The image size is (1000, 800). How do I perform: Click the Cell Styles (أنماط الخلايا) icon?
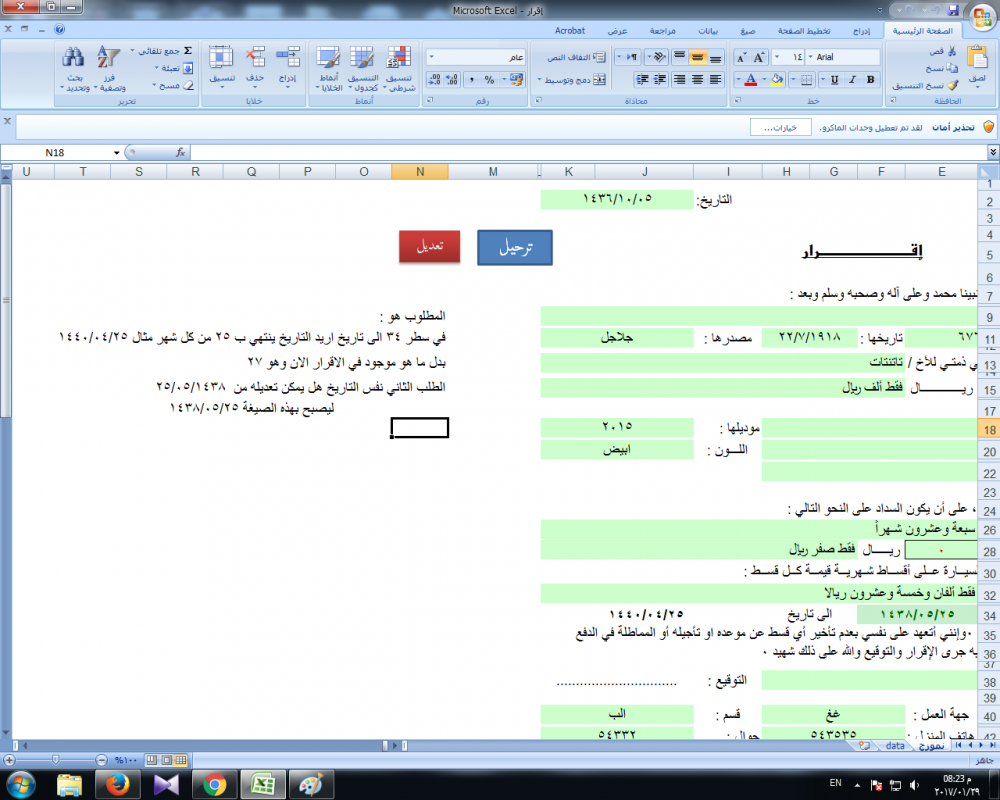[x=327, y=60]
